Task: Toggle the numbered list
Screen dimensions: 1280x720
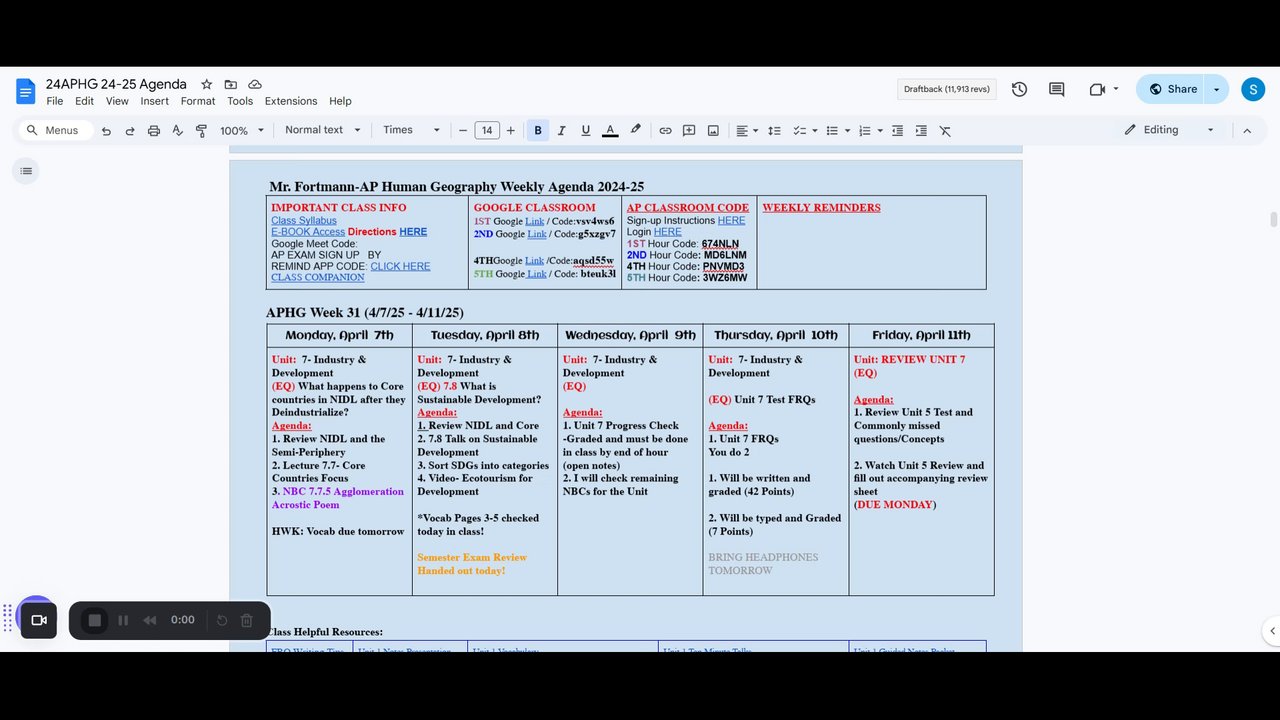Action: (x=865, y=130)
